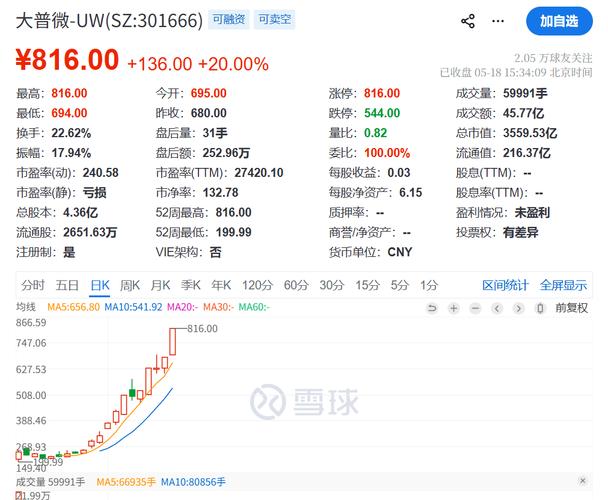
Task: Select the 周K chart tab
Action: click(x=130, y=285)
